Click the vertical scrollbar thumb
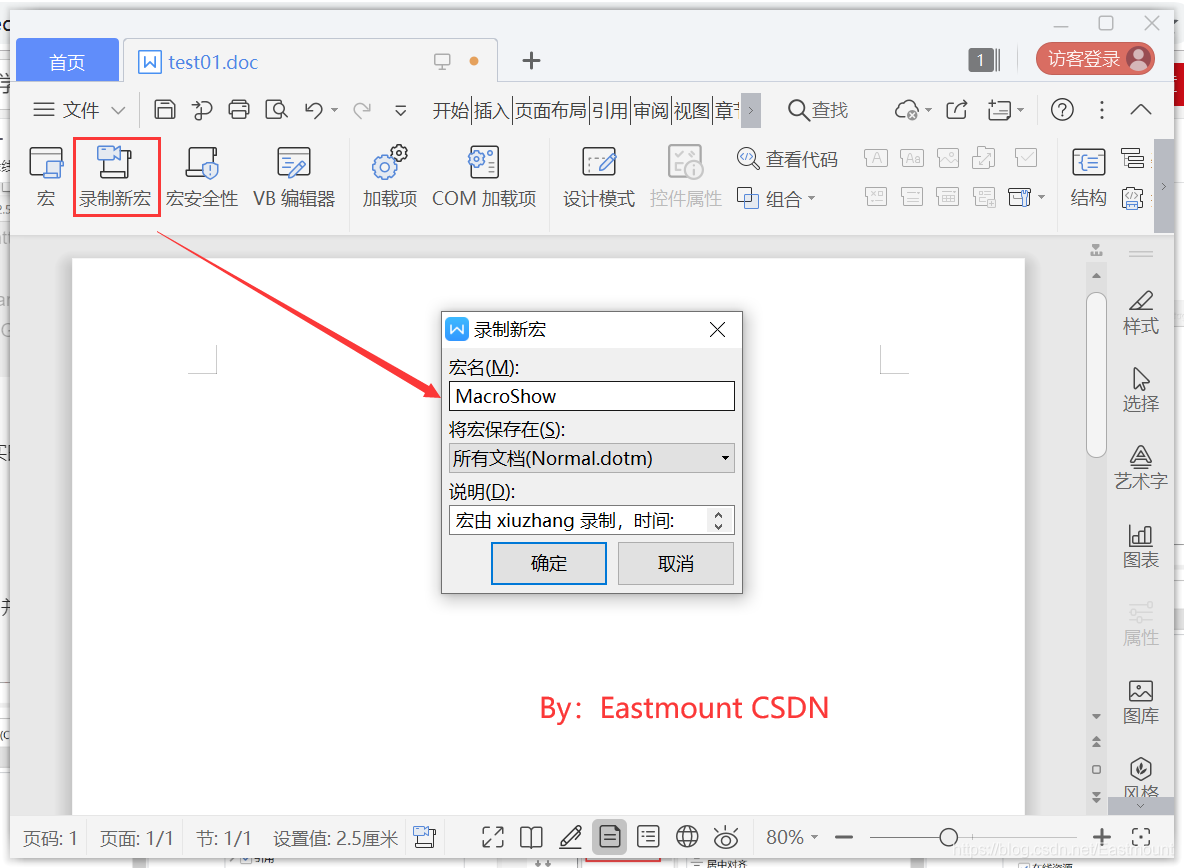1184x868 pixels. (1096, 375)
